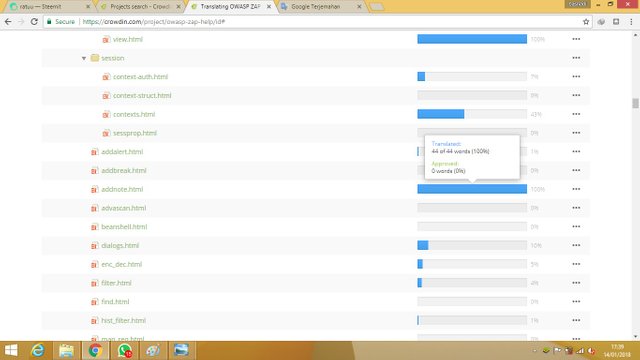Open Chrome's three-dot menu
The height and width of the screenshot is (360, 640).
[631, 22]
